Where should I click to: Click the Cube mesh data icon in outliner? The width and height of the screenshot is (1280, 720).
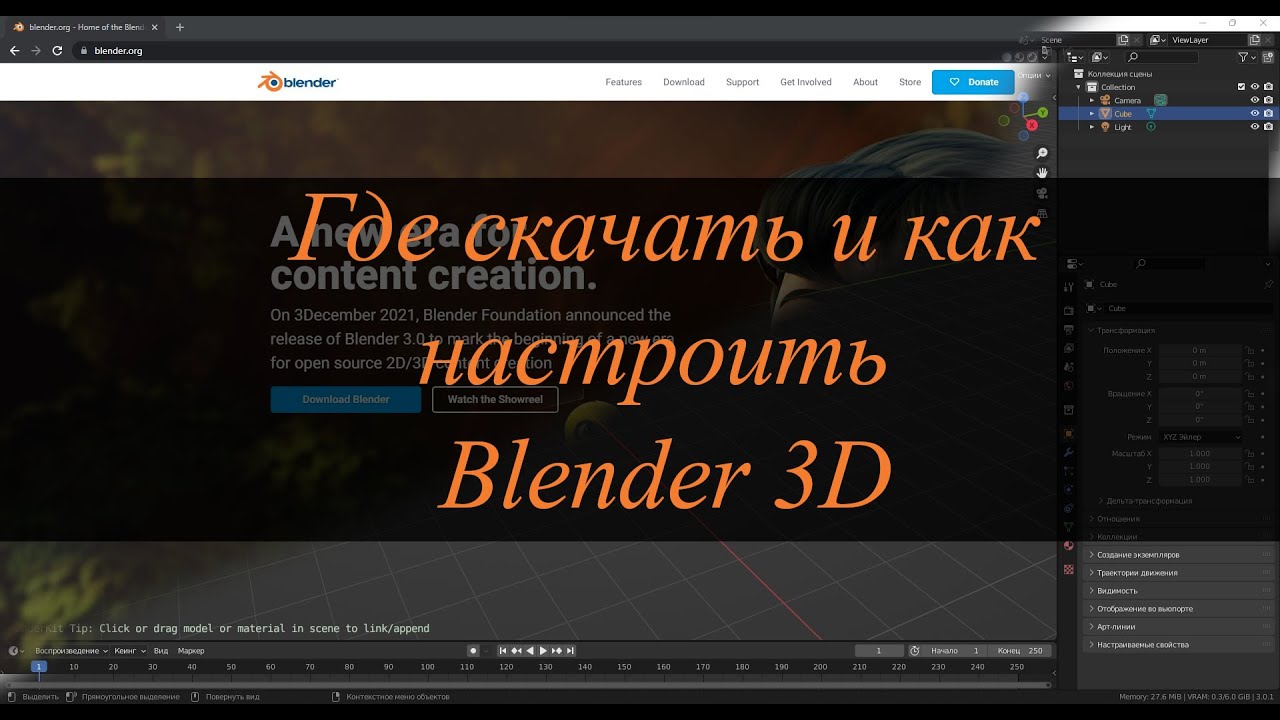tap(1151, 114)
